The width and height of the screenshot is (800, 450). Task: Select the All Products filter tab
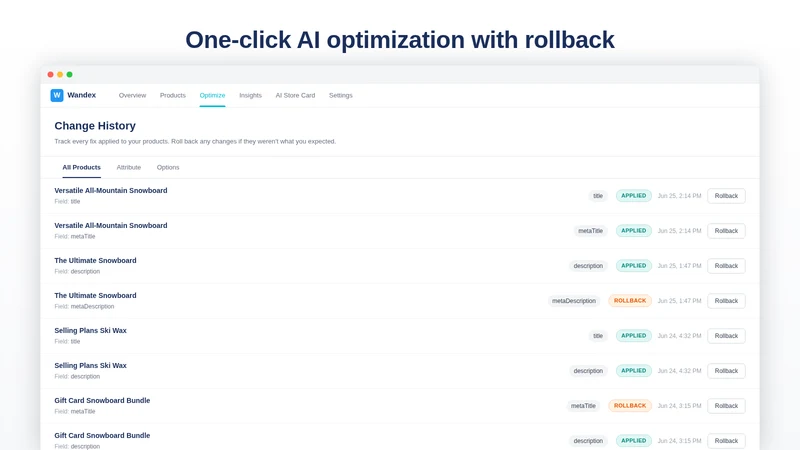82,167
